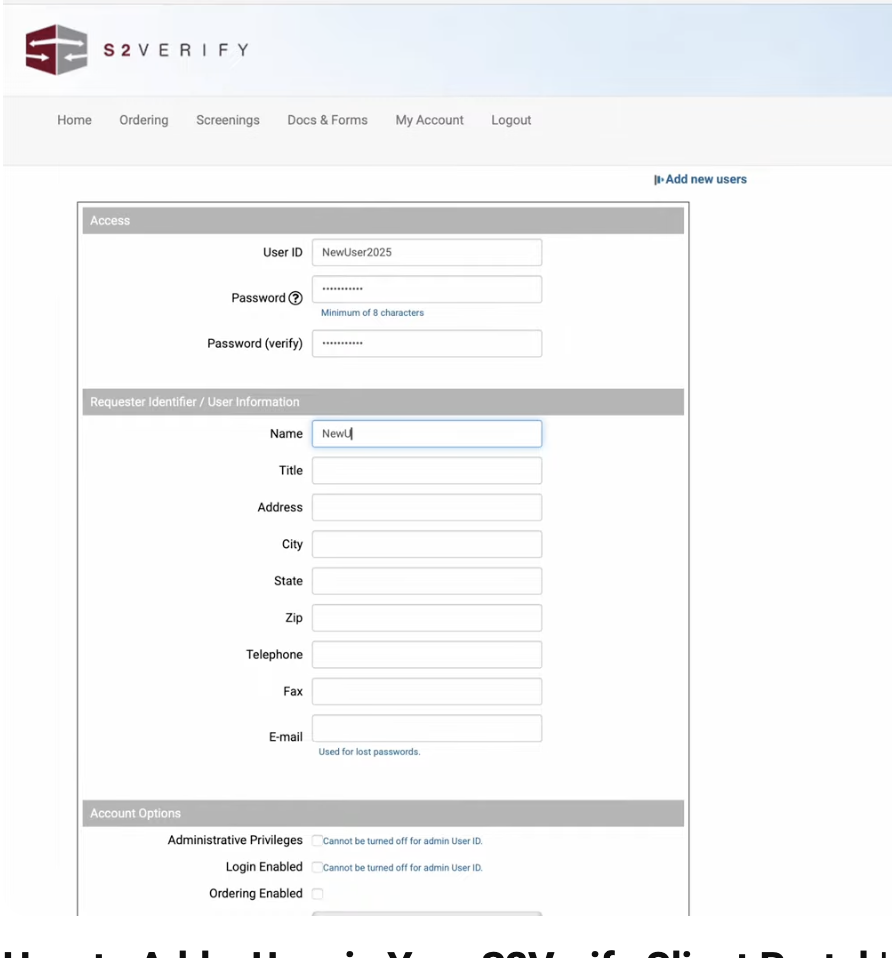Click the Administrative Privileges label
Screen dimensions: 892x958
pyautogui.click(x=235, y=841)
